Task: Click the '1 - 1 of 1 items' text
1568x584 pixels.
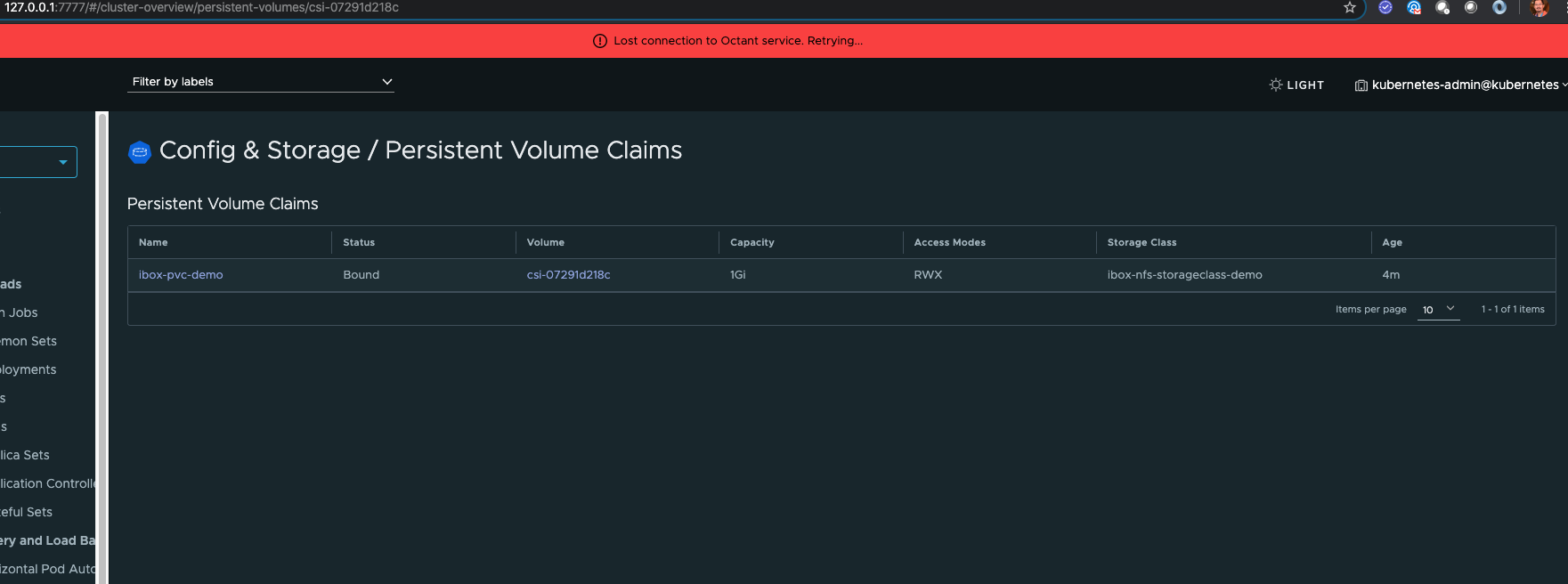Action: tap(1513, 309)
